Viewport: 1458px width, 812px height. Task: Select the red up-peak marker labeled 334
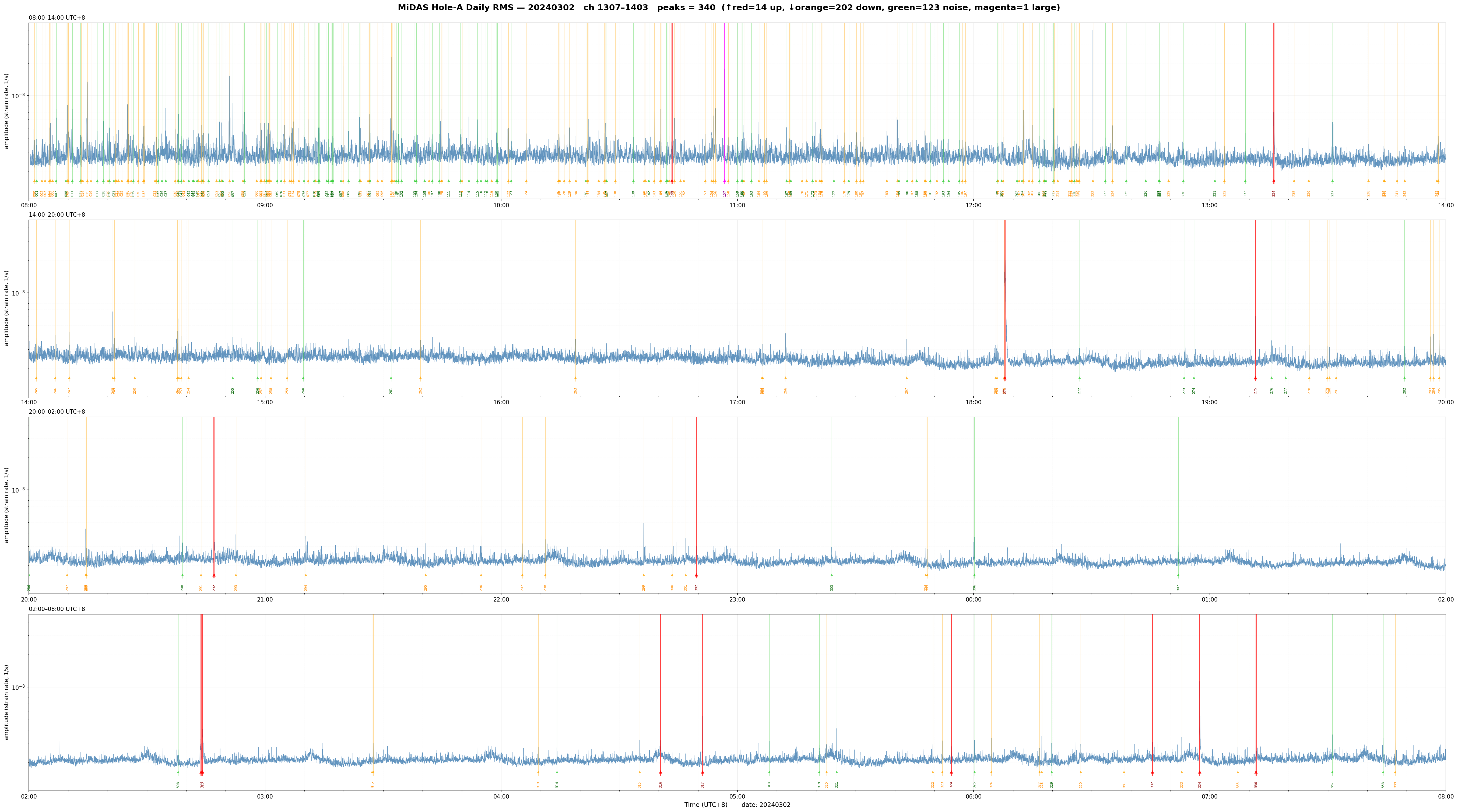(x=1199, y=772)
